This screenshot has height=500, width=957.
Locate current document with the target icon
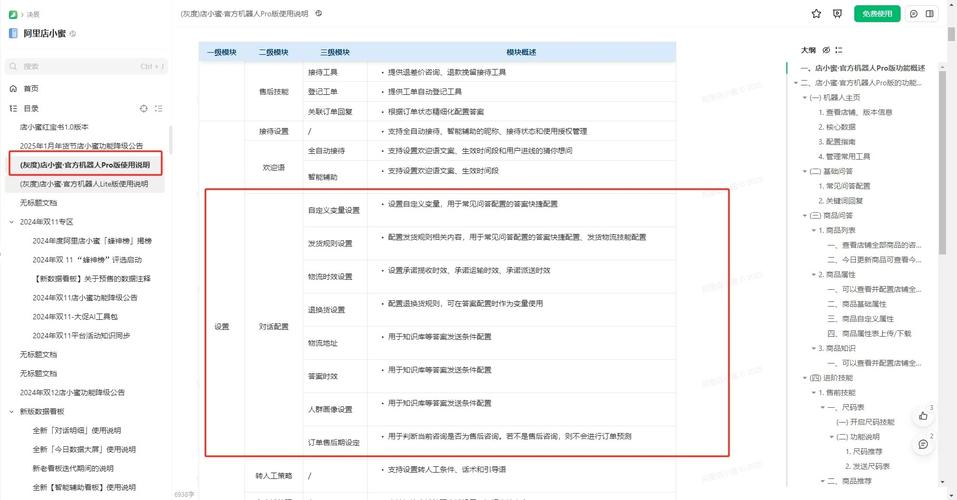point(143,108)
